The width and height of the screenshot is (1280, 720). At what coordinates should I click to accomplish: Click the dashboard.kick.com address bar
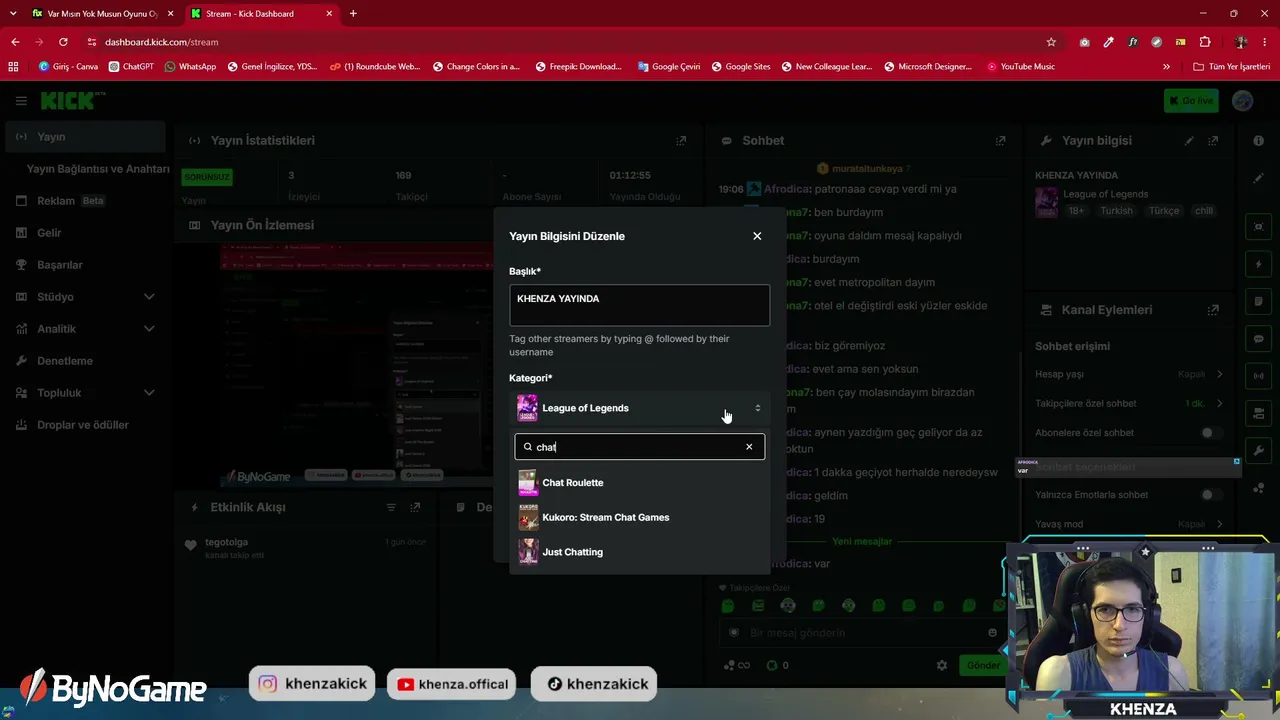coord(560,42)
